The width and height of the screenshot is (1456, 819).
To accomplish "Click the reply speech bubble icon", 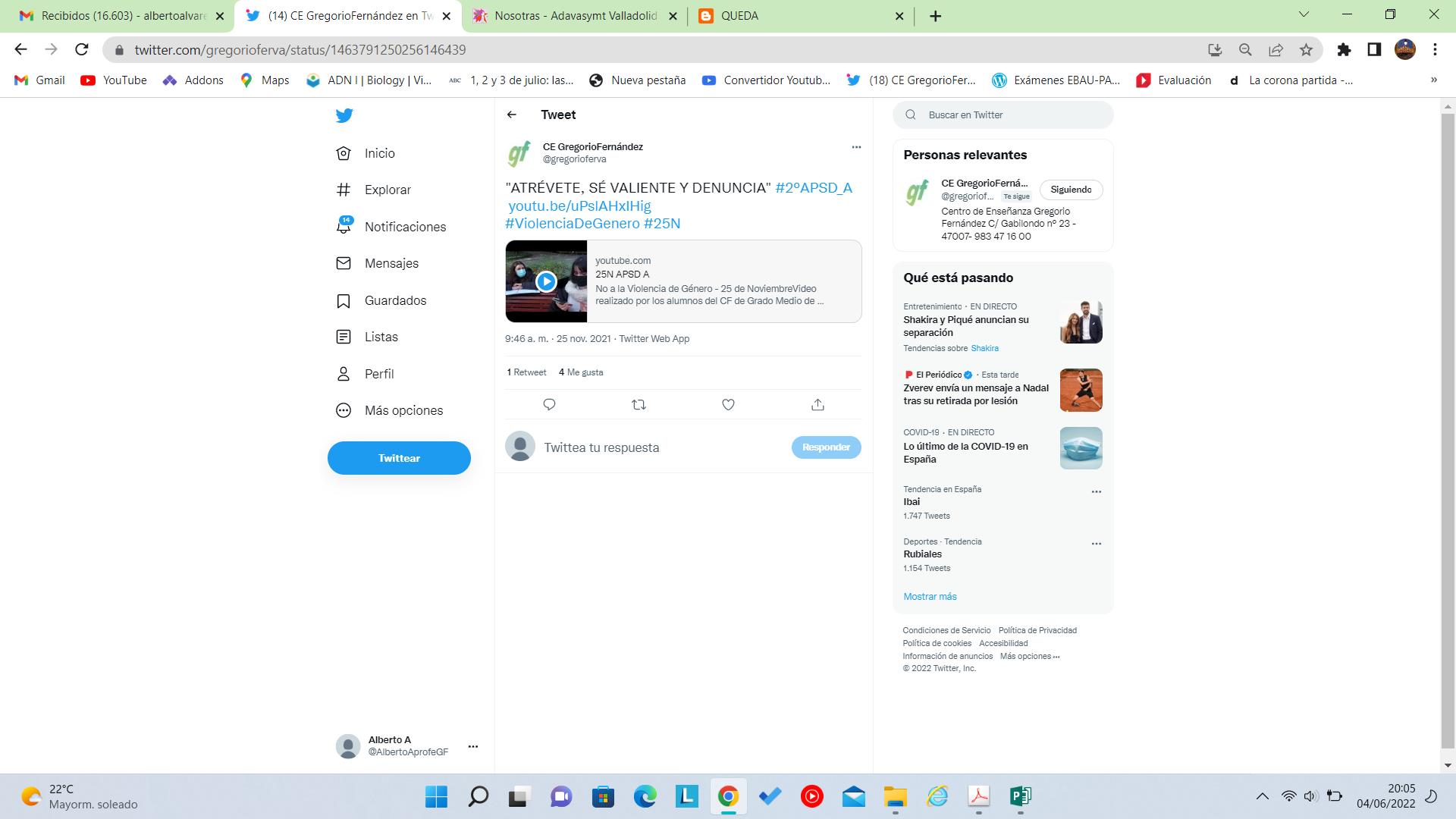I will (x=550, y=404).
